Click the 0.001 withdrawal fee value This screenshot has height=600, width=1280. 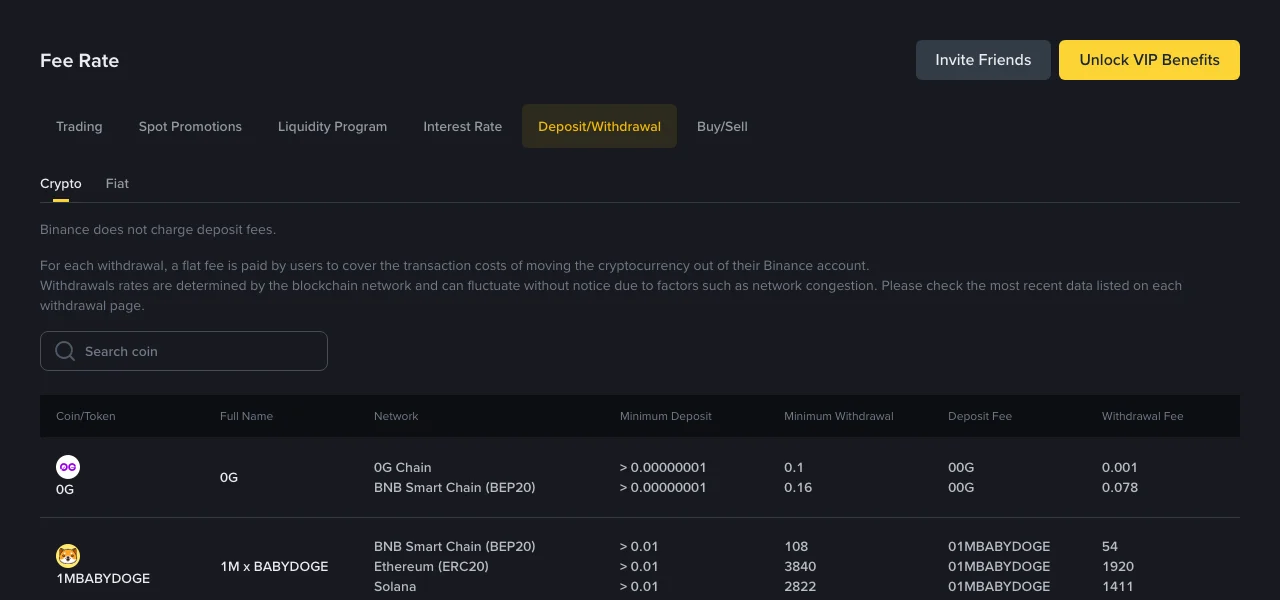click(1120, 467)
